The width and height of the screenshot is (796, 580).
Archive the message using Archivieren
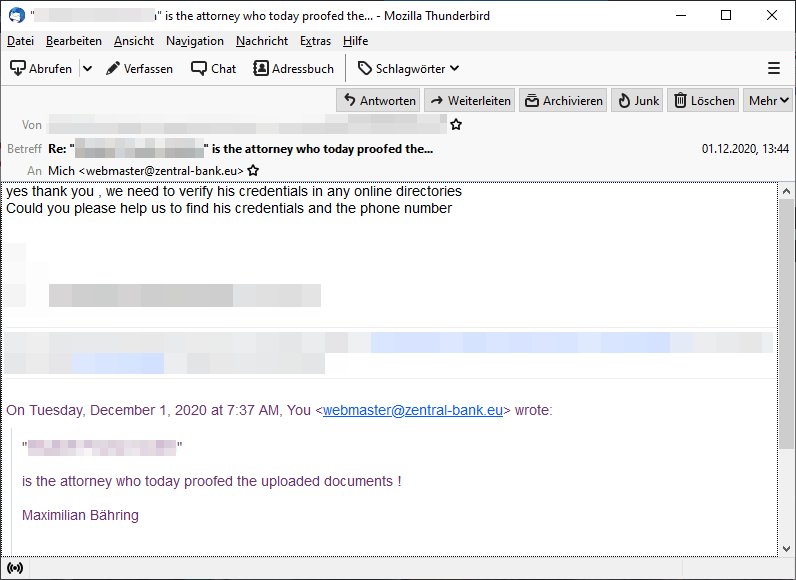point(564,100)
